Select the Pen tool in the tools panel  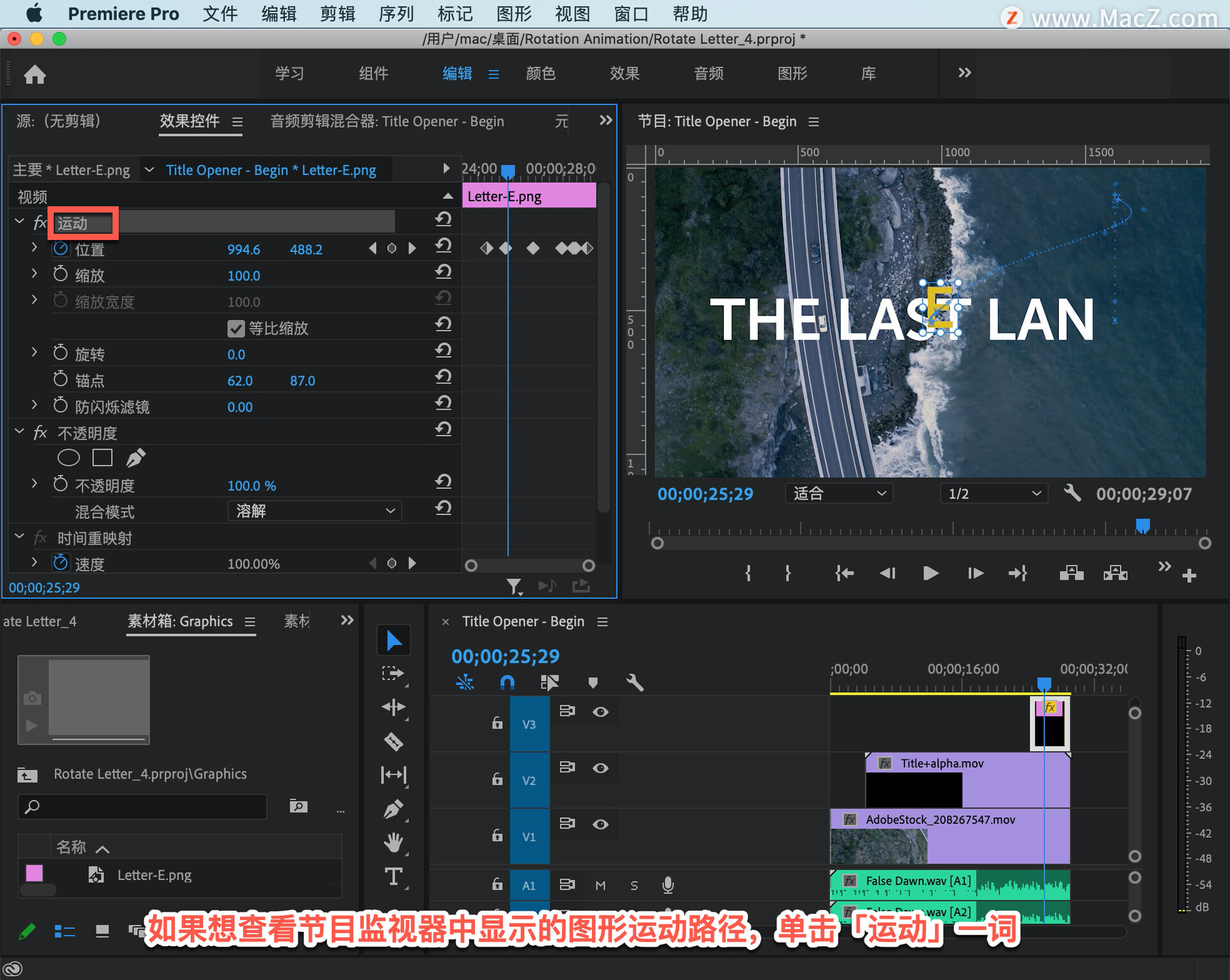(x=393, y=809)
